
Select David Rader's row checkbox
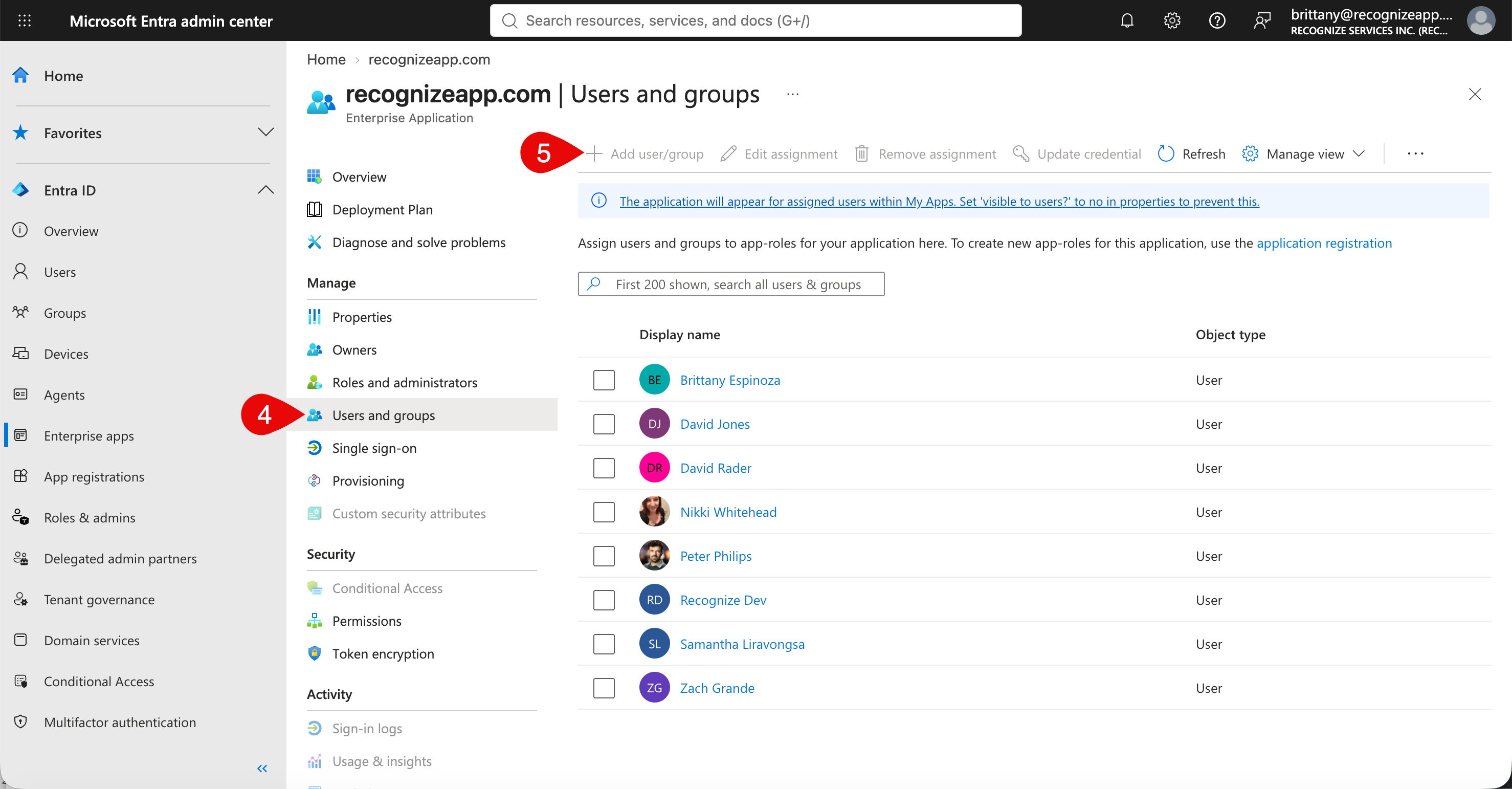tap(604, 468)
